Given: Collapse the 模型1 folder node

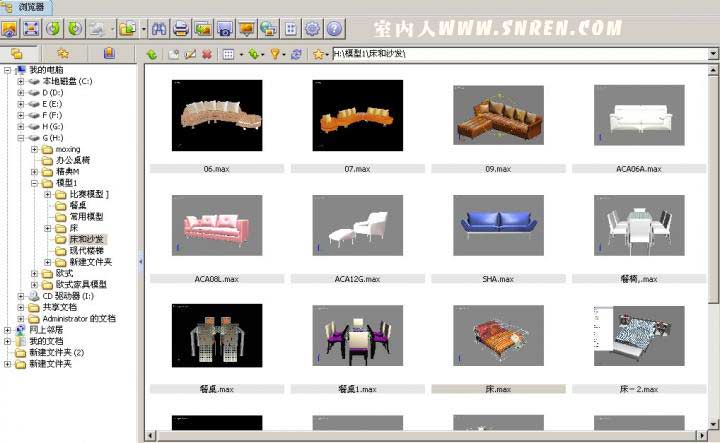Looking at the screenshot, I should [x=34, y=183].
